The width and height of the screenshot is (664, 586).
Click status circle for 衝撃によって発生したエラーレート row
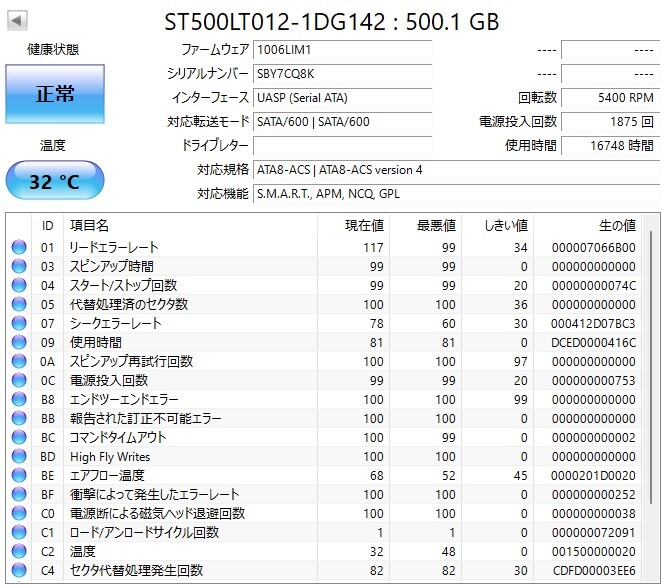[19, 494]
